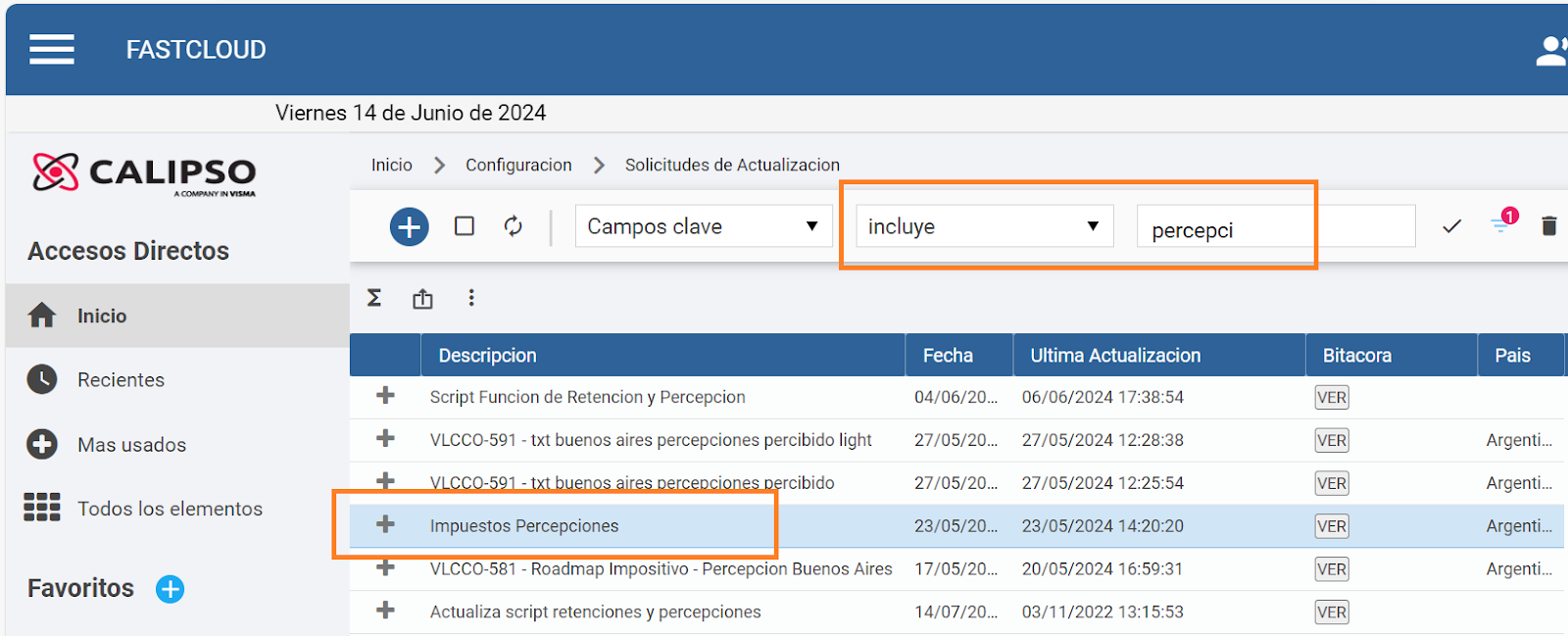Select VLCCO-581 Roadmap Impositivo description
1568x636 pixels.
click(x=661, y=569)
